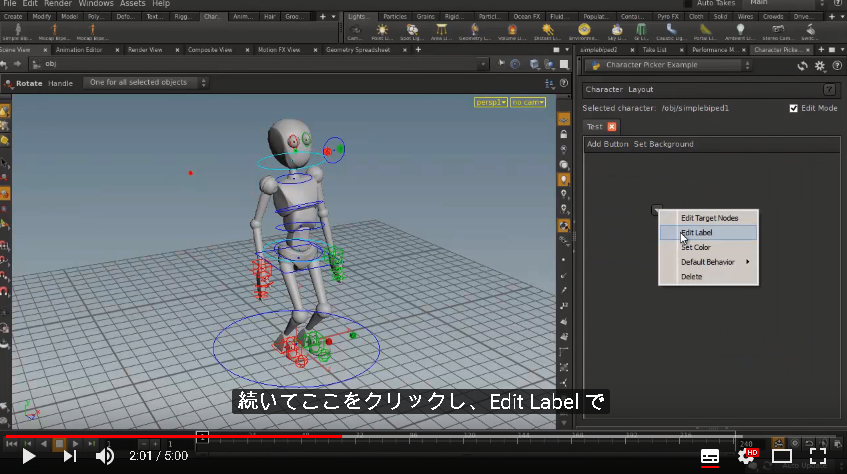Close the Test picker tab
The height and width of the screenshot is (474, 847).
pos(611,126)
